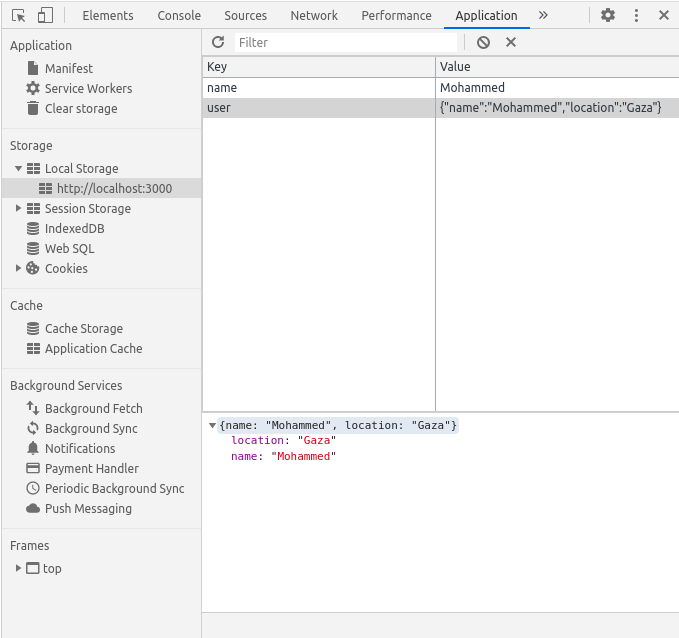Sort by the Value column header
The image size is (679, 638).
coord(557,67)
